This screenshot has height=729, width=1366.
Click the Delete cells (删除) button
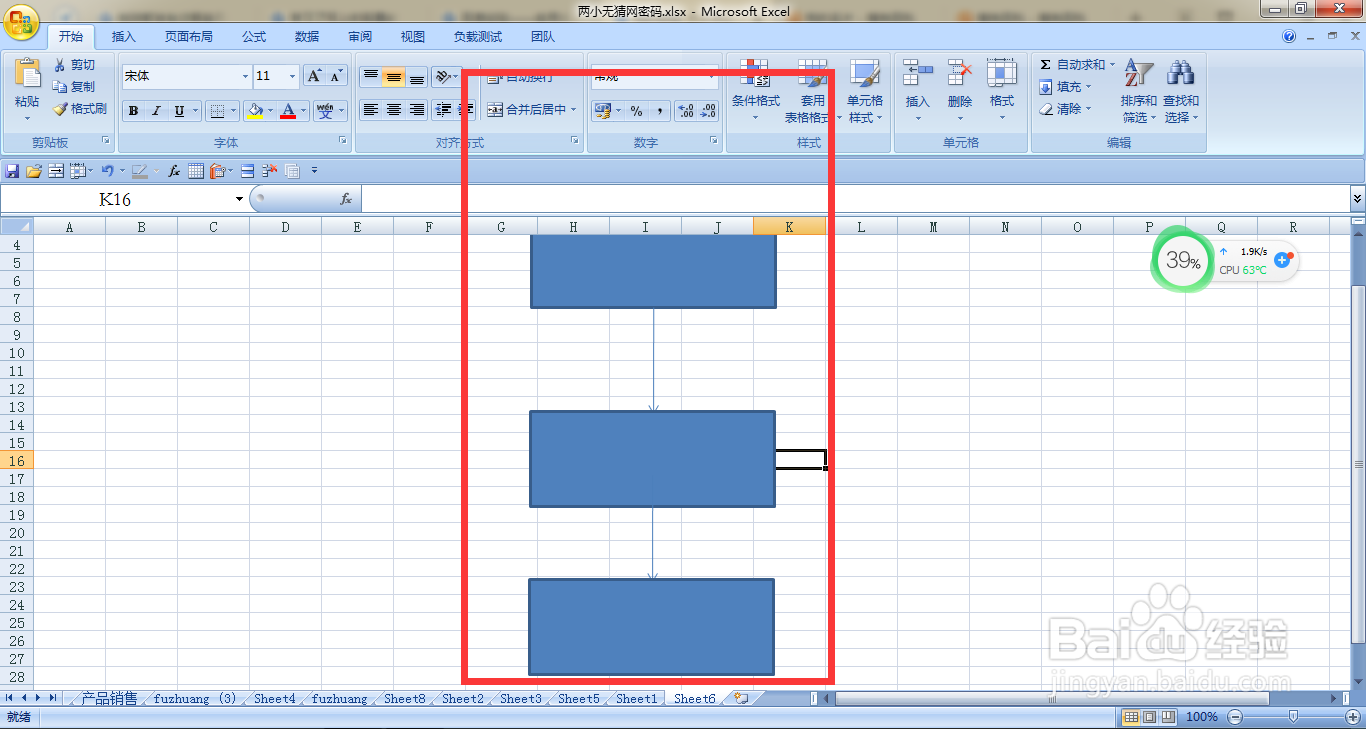tap(959, 88)
